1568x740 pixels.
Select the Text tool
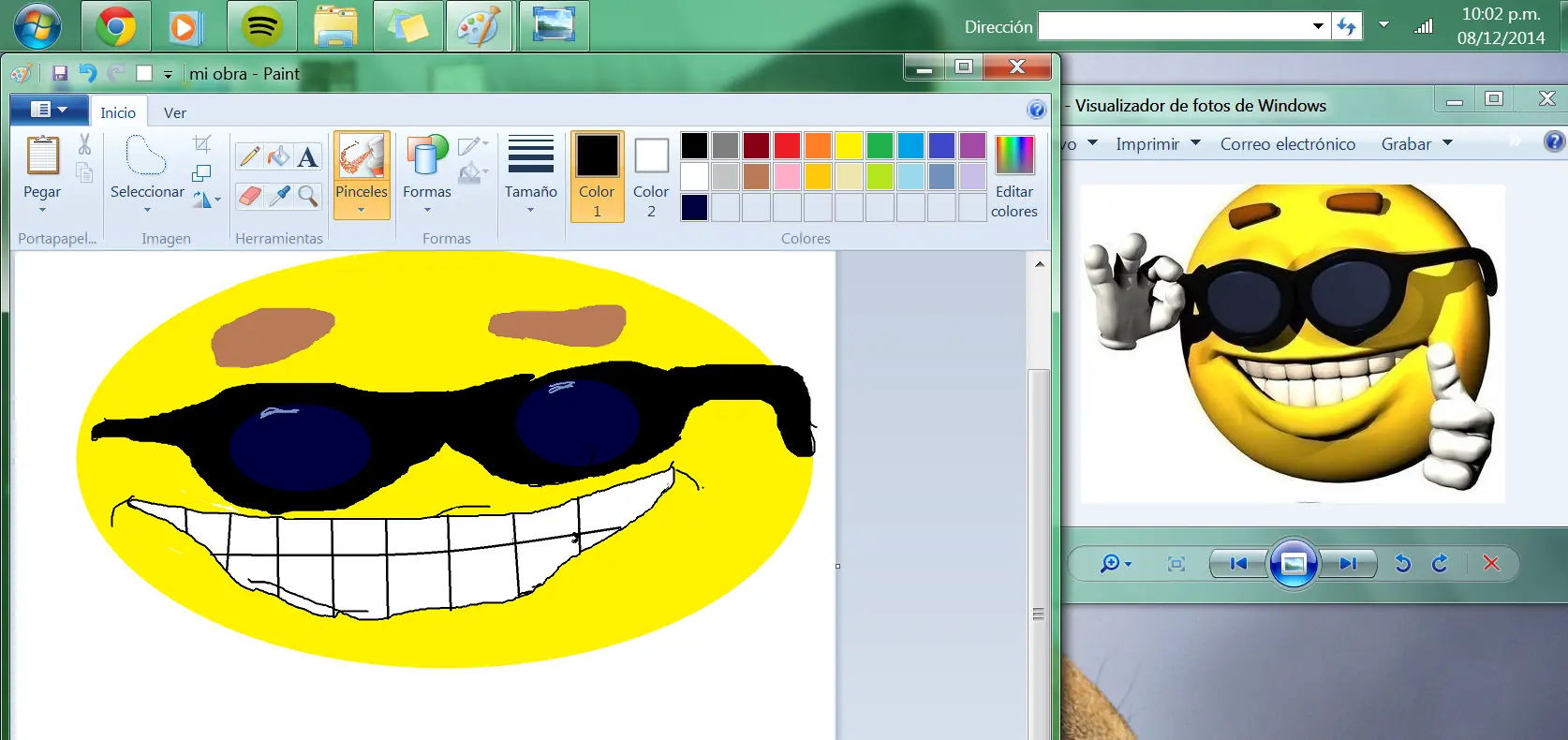[x=307, y=156]
